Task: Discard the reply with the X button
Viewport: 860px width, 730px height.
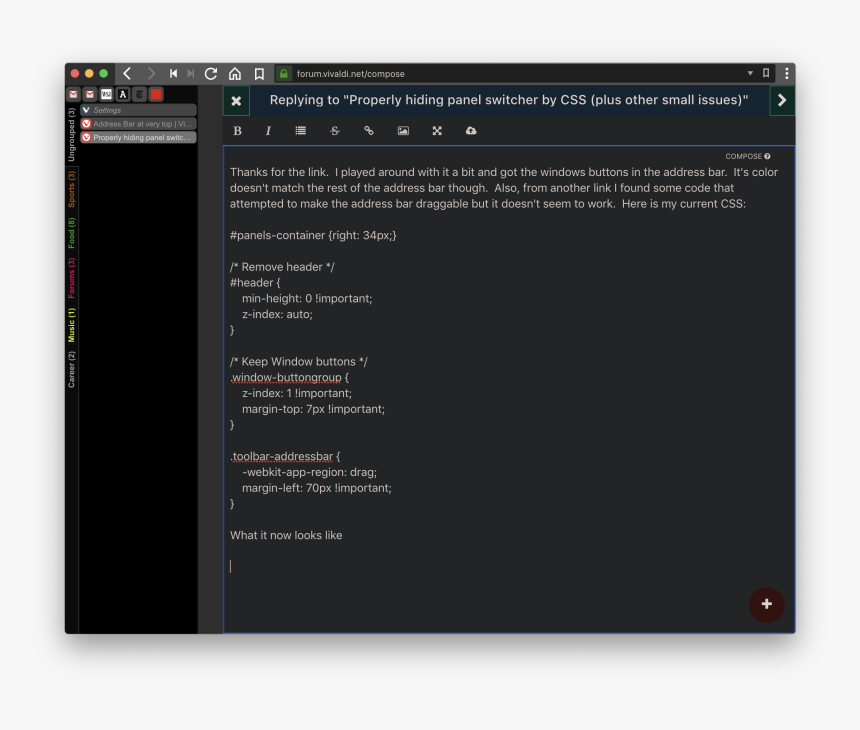Action: coord(236,100)
